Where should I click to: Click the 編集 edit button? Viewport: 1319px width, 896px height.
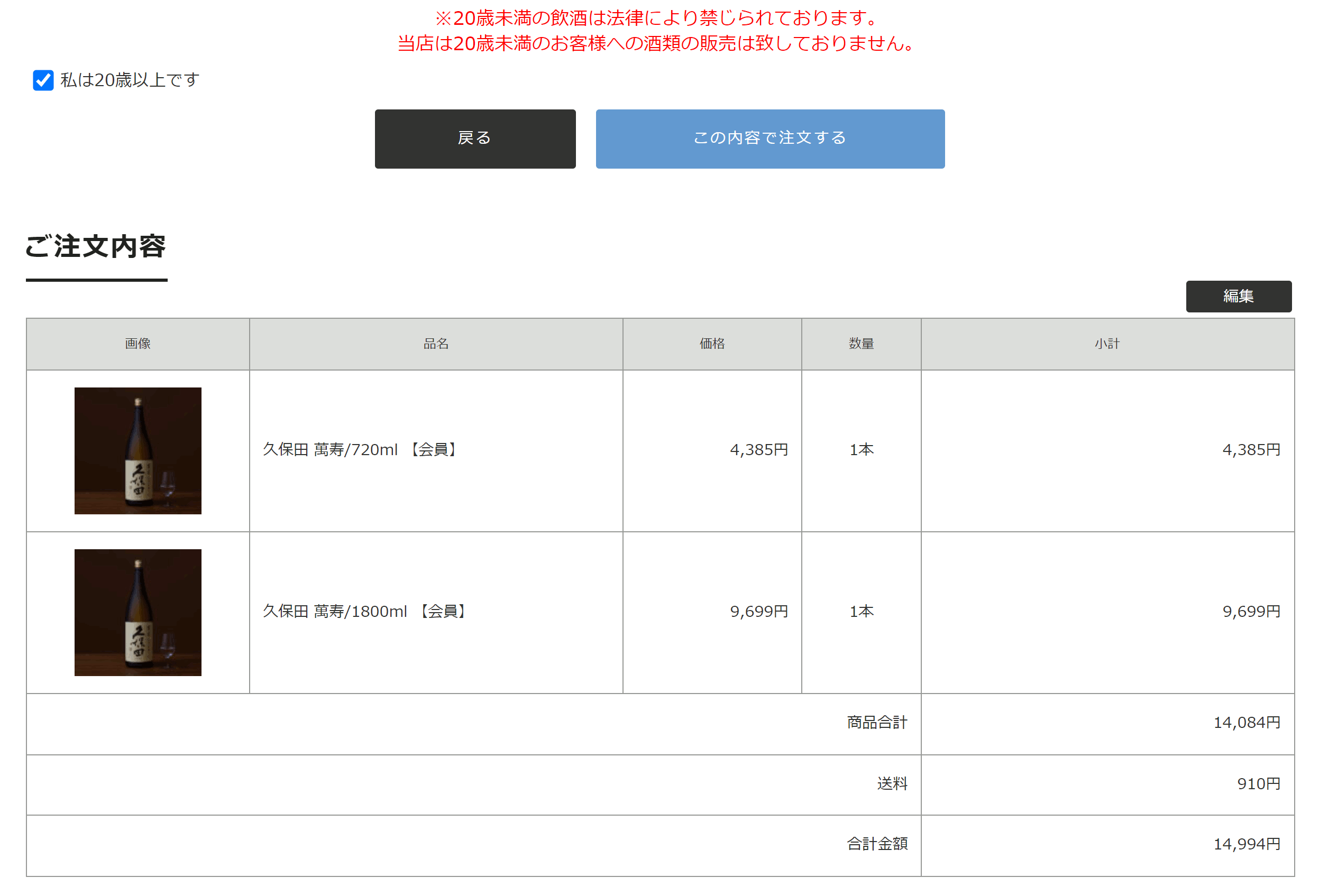(x=1239, y=296)
